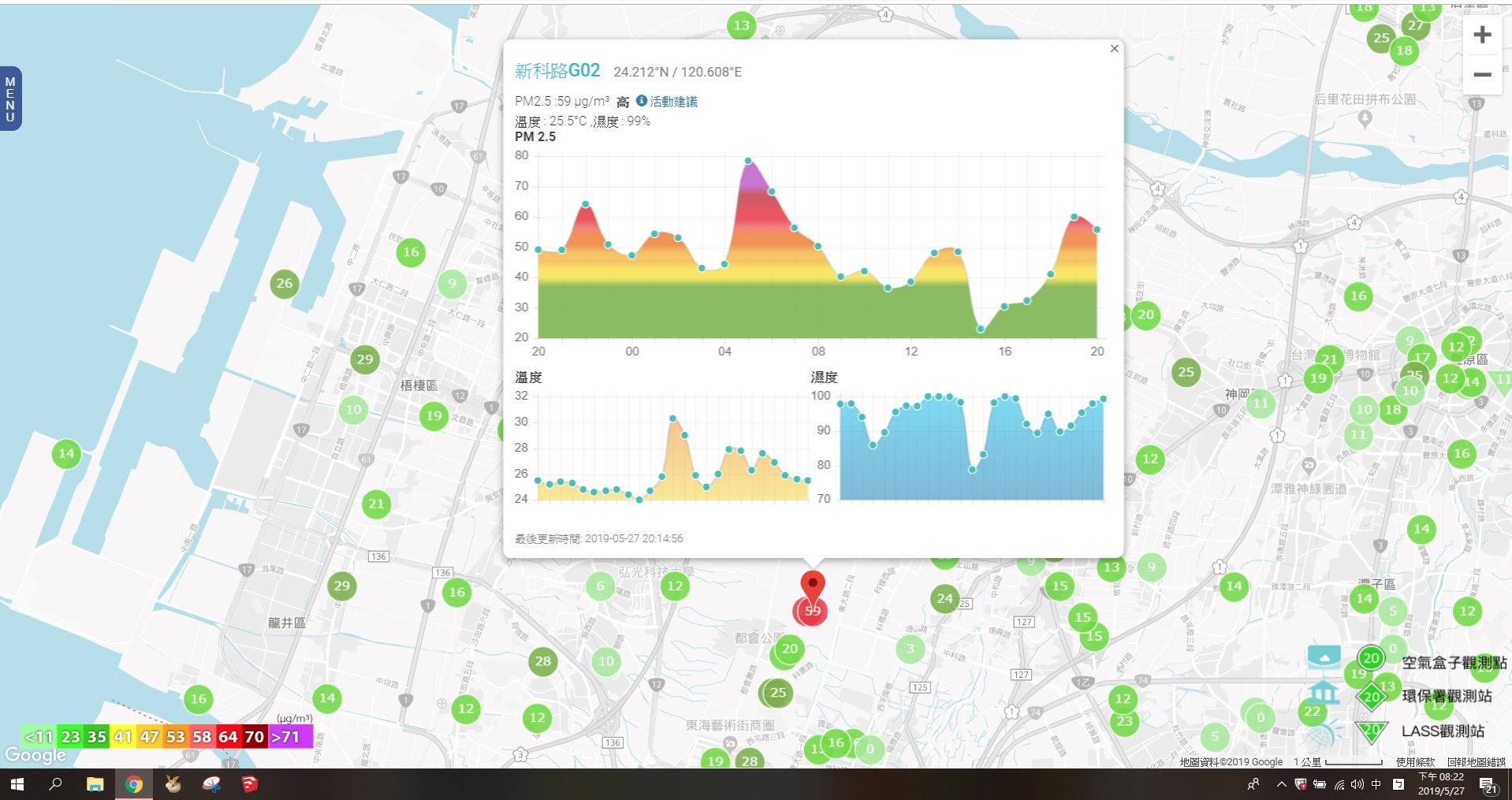Zoom out the map with minus button
Screen dimensions: 1512x800
[x=1482, y=75]
